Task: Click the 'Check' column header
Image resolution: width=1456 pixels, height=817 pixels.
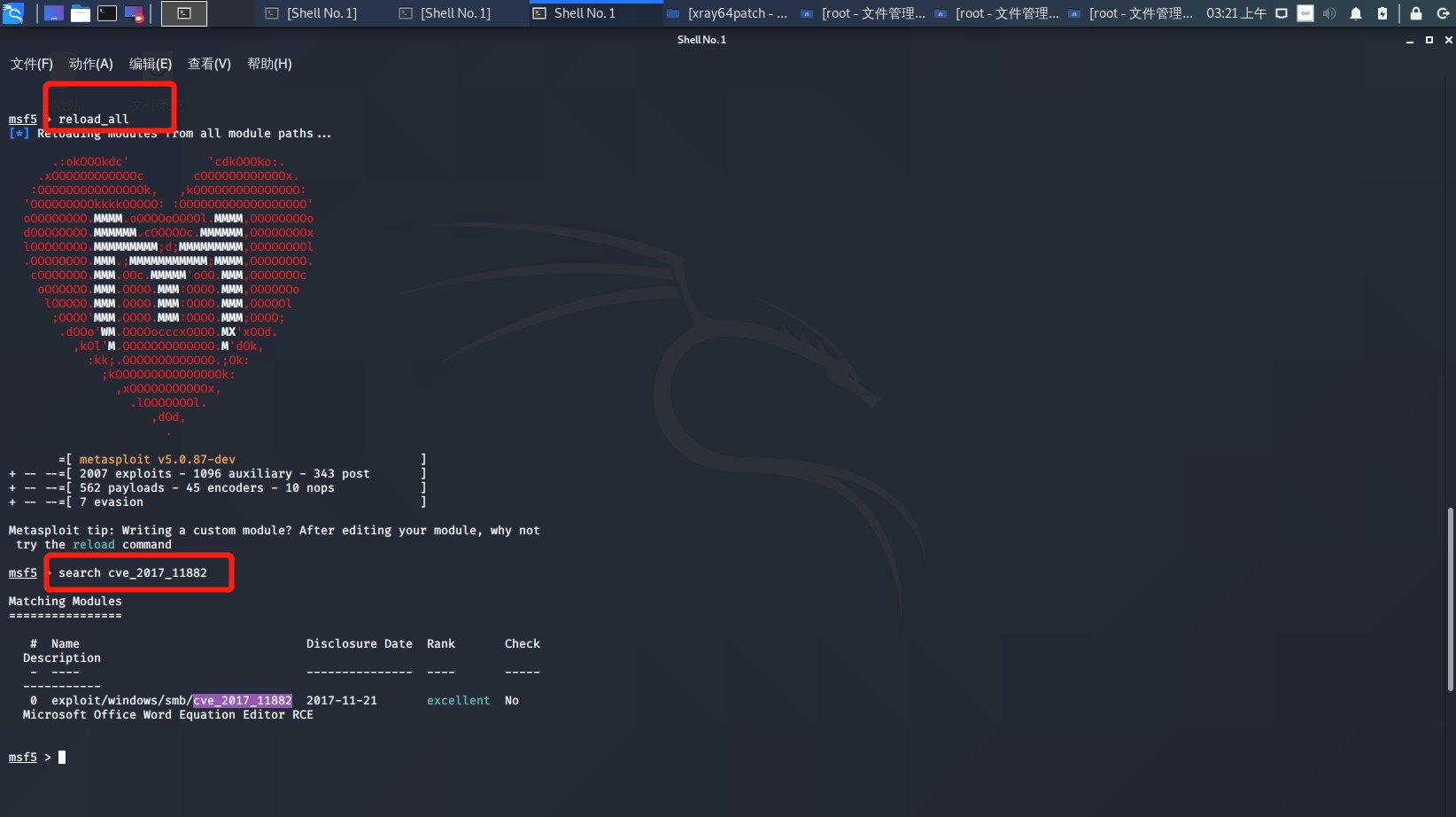Action: (x=523, y=644)
